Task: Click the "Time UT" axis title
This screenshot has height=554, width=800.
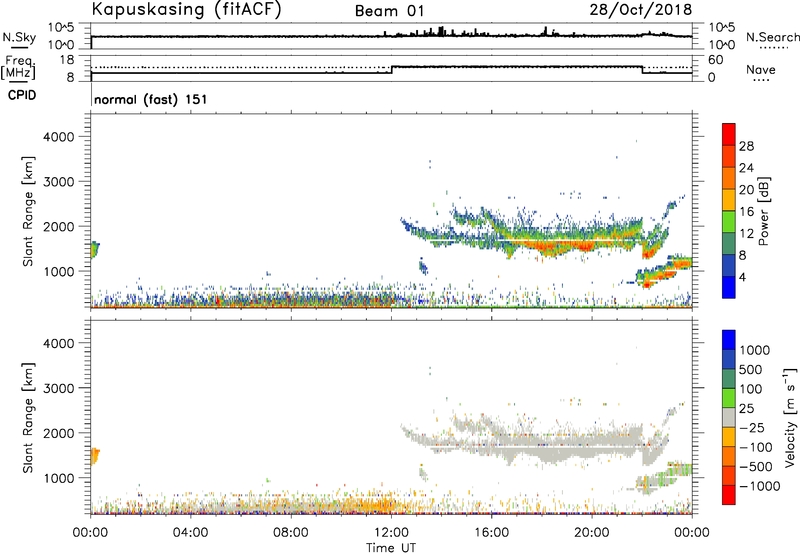Action: tap(391, 548)
